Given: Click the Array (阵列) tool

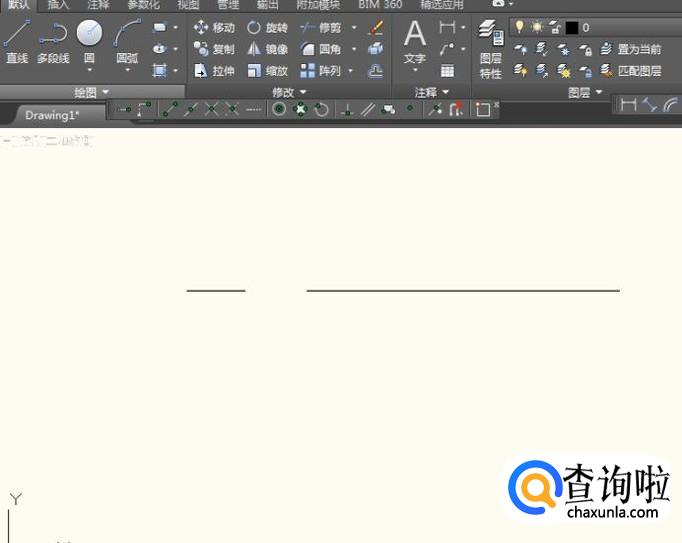Looking at the screenshot, I should click(x=321, y=70).
